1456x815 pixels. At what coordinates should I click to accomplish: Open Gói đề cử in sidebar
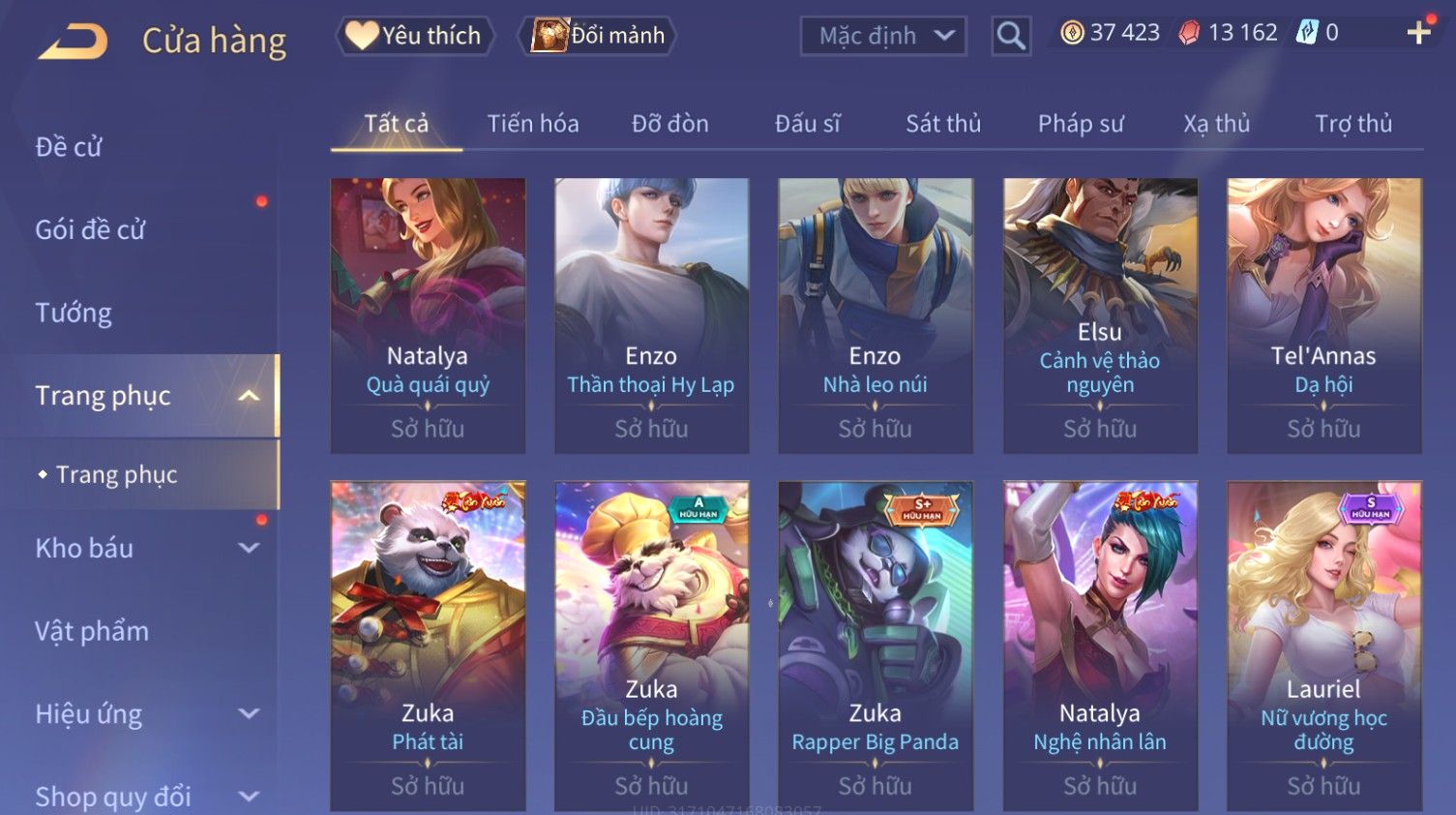click(x=90, y=230)
